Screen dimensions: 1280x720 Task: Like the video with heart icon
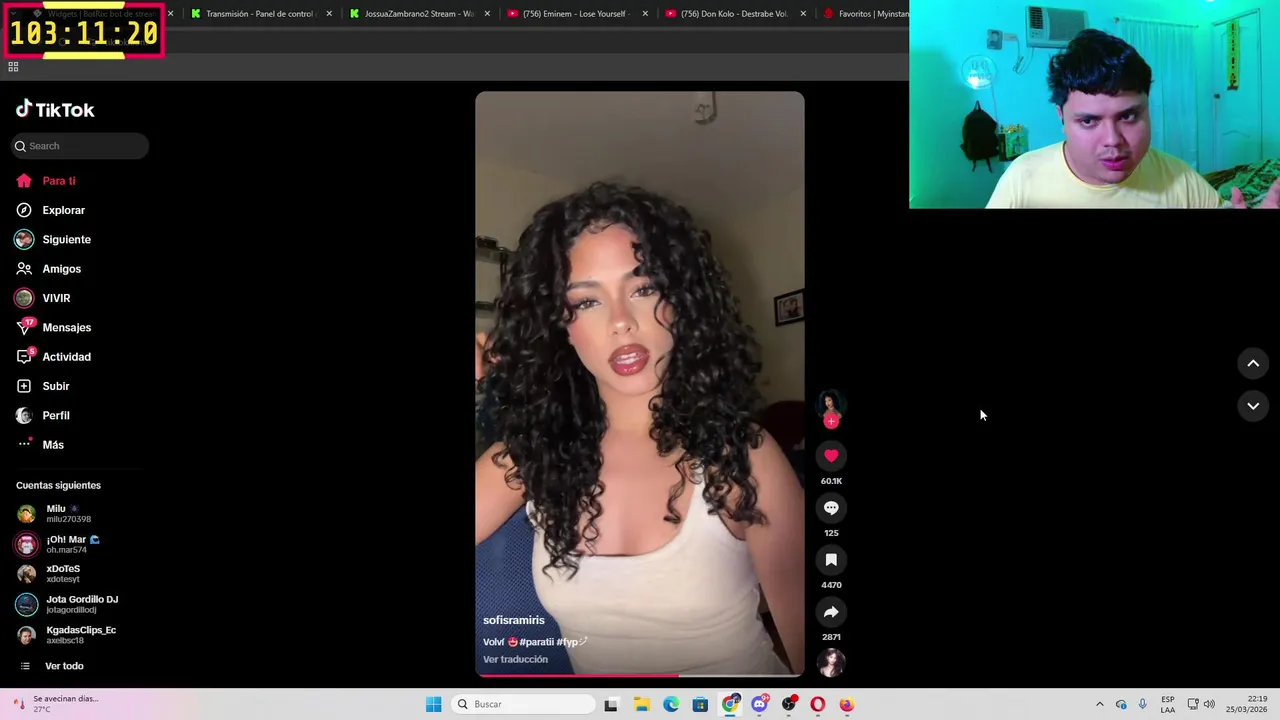pyautogui.click(x=831, y=456)
